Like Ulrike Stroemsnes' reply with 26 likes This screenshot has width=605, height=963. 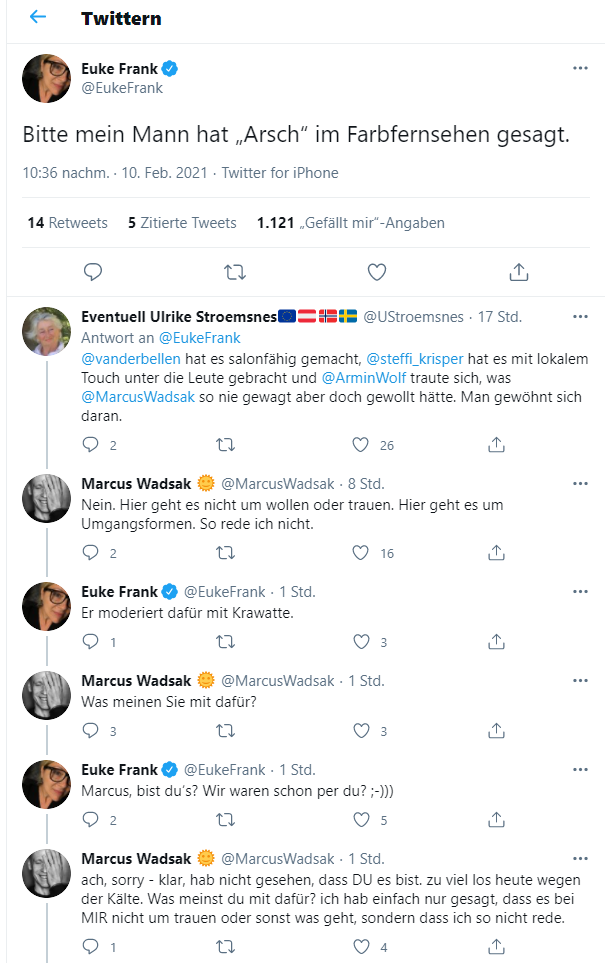coord(361,445)
